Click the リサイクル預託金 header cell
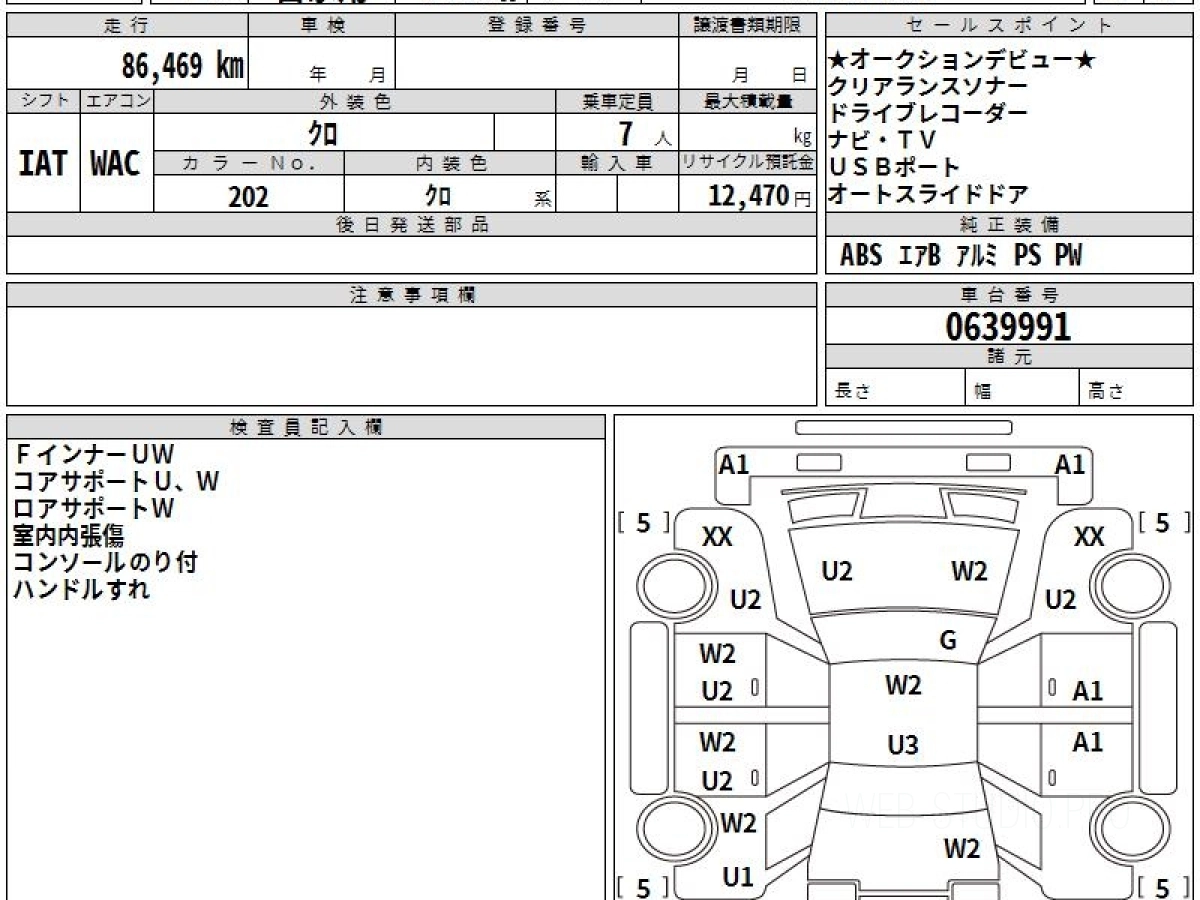The image size is (1200, 900). click(747, 163)
